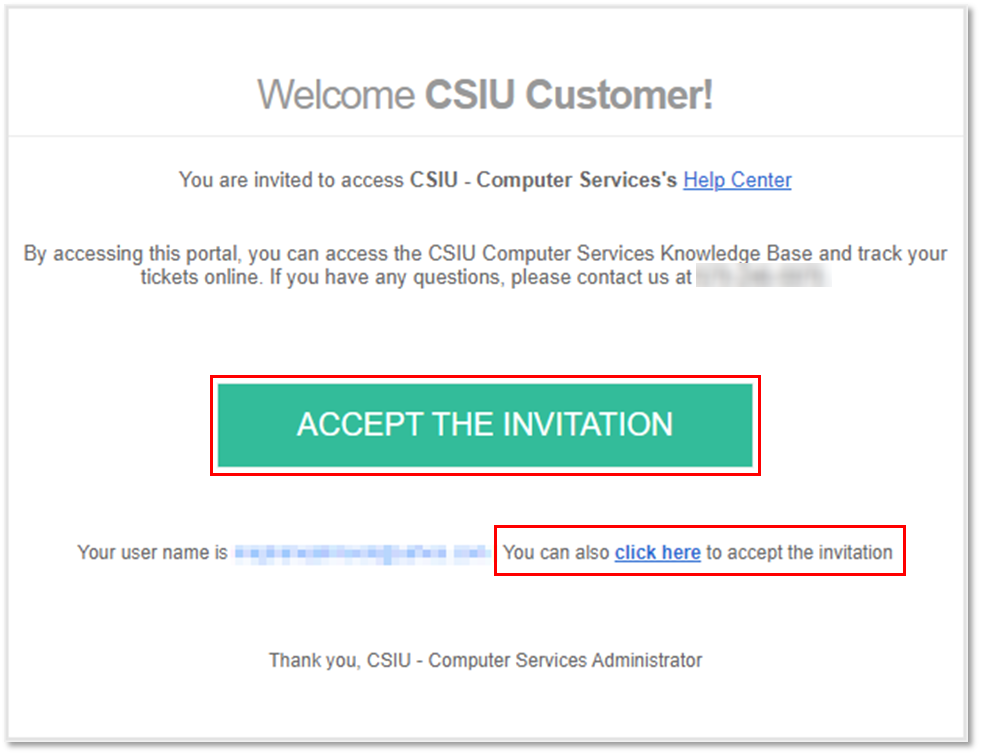
Task: Click the blurred user name value
Action: pyautogui.click(x=362, y=553)
